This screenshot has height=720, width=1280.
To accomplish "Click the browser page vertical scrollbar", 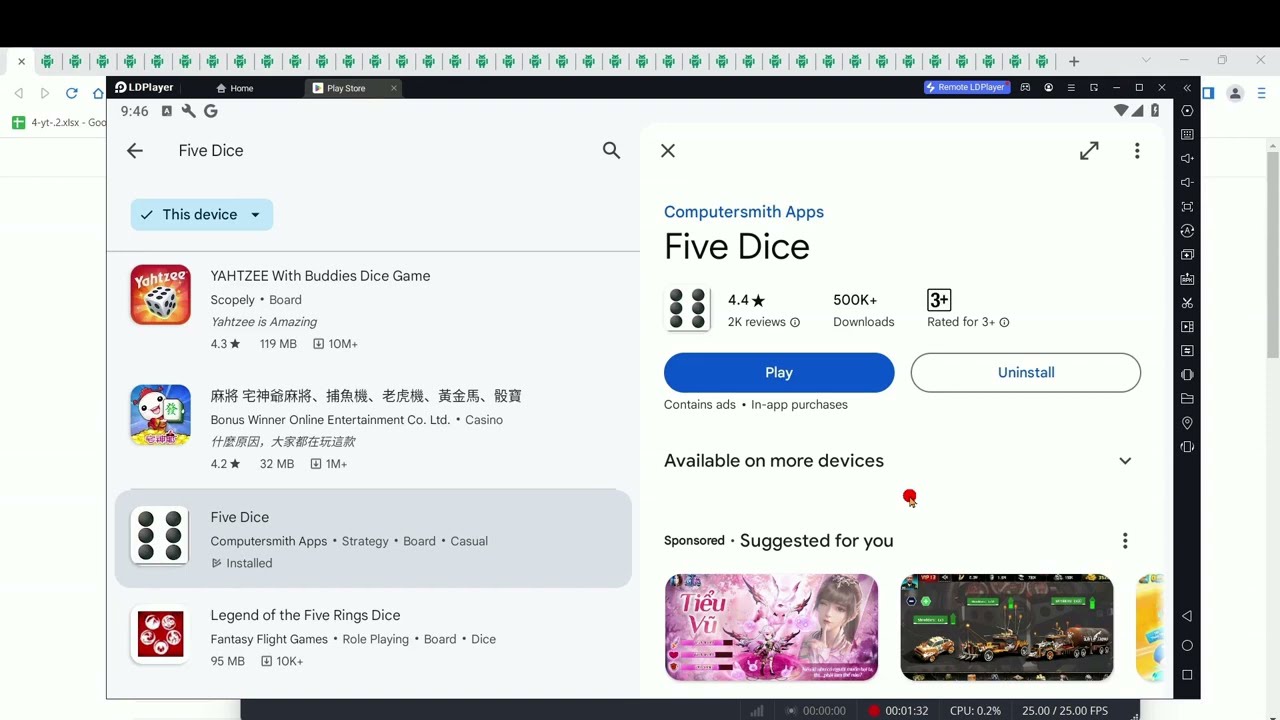I will click(x=1272, y=254).
